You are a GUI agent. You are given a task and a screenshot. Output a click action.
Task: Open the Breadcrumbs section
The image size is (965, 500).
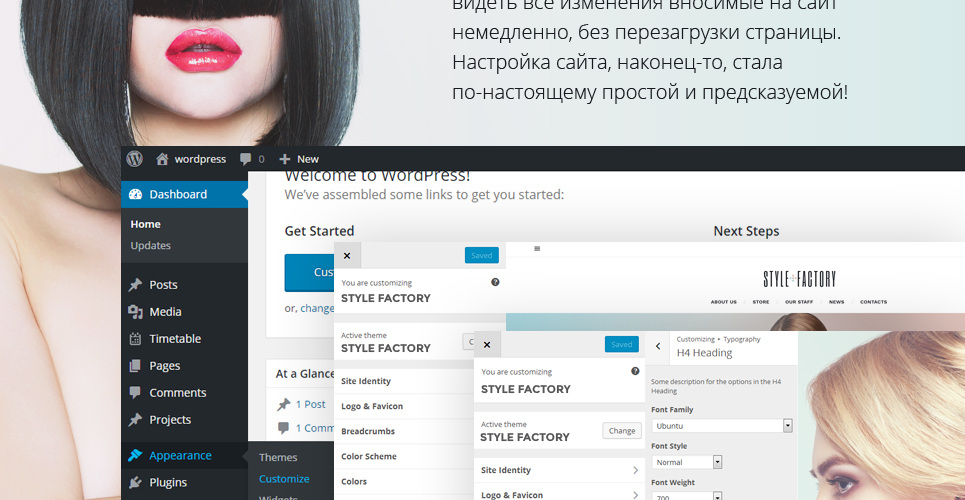404,431
